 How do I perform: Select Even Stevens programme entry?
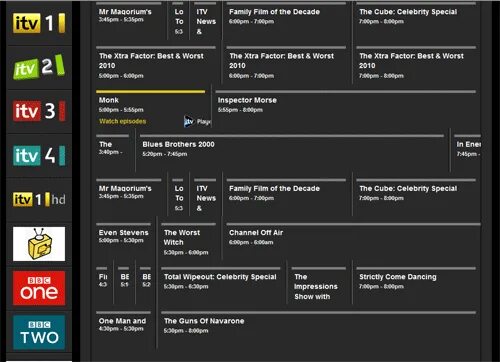click(123, 240)
